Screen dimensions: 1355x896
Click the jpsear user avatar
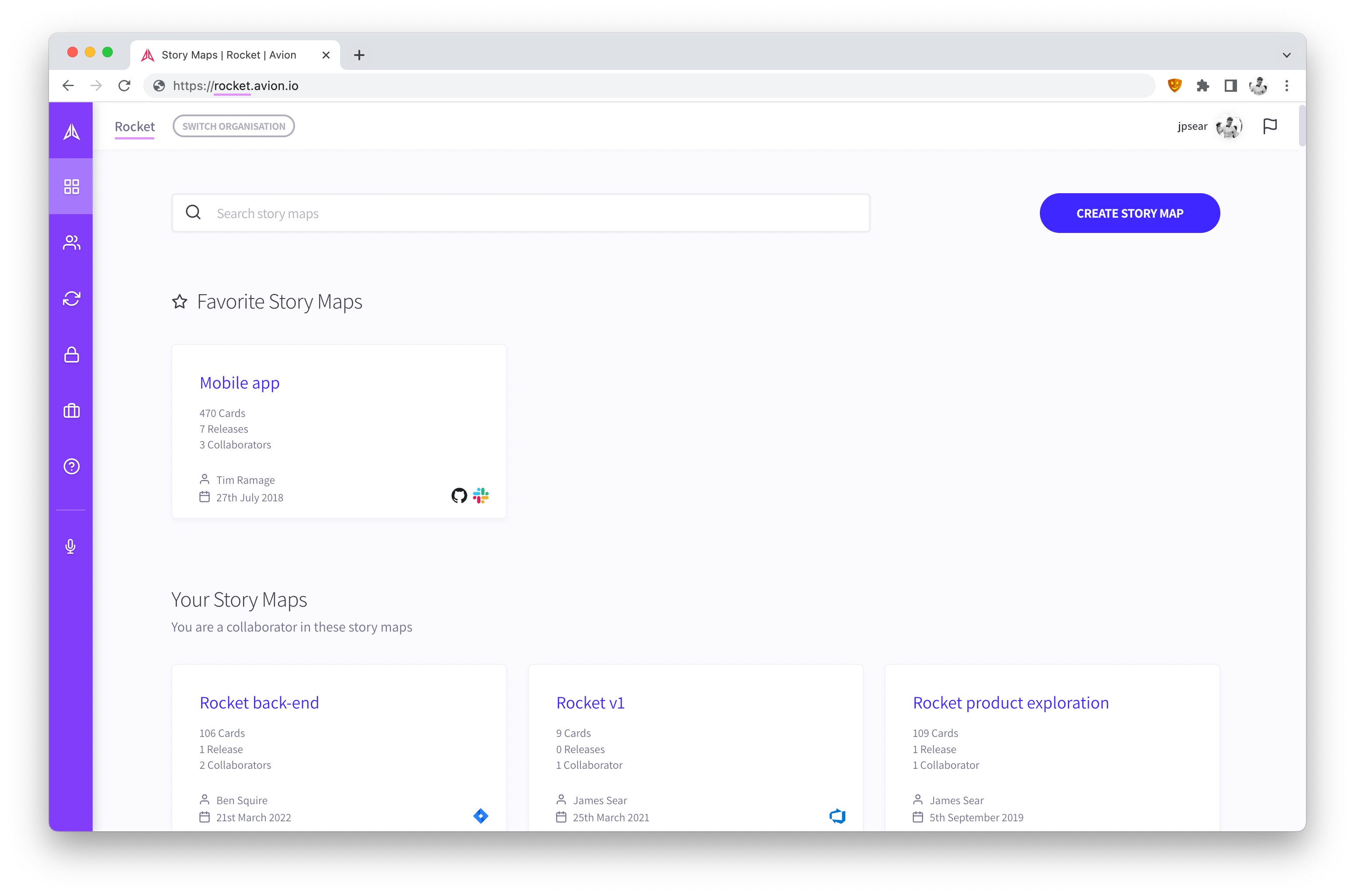pyautogui.click(x=1229, y=126)
